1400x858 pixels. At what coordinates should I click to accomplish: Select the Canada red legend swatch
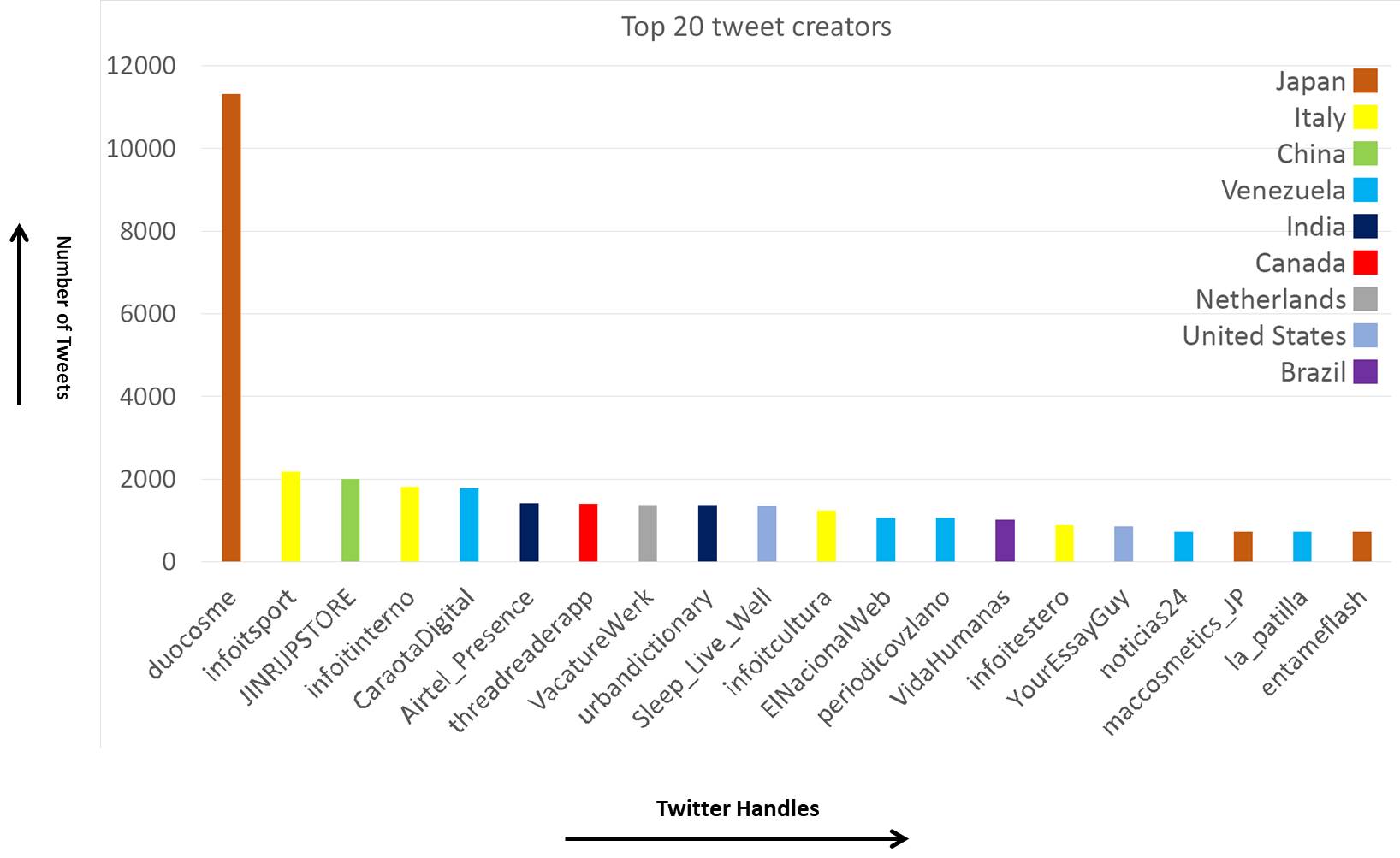click(1365, 263)
